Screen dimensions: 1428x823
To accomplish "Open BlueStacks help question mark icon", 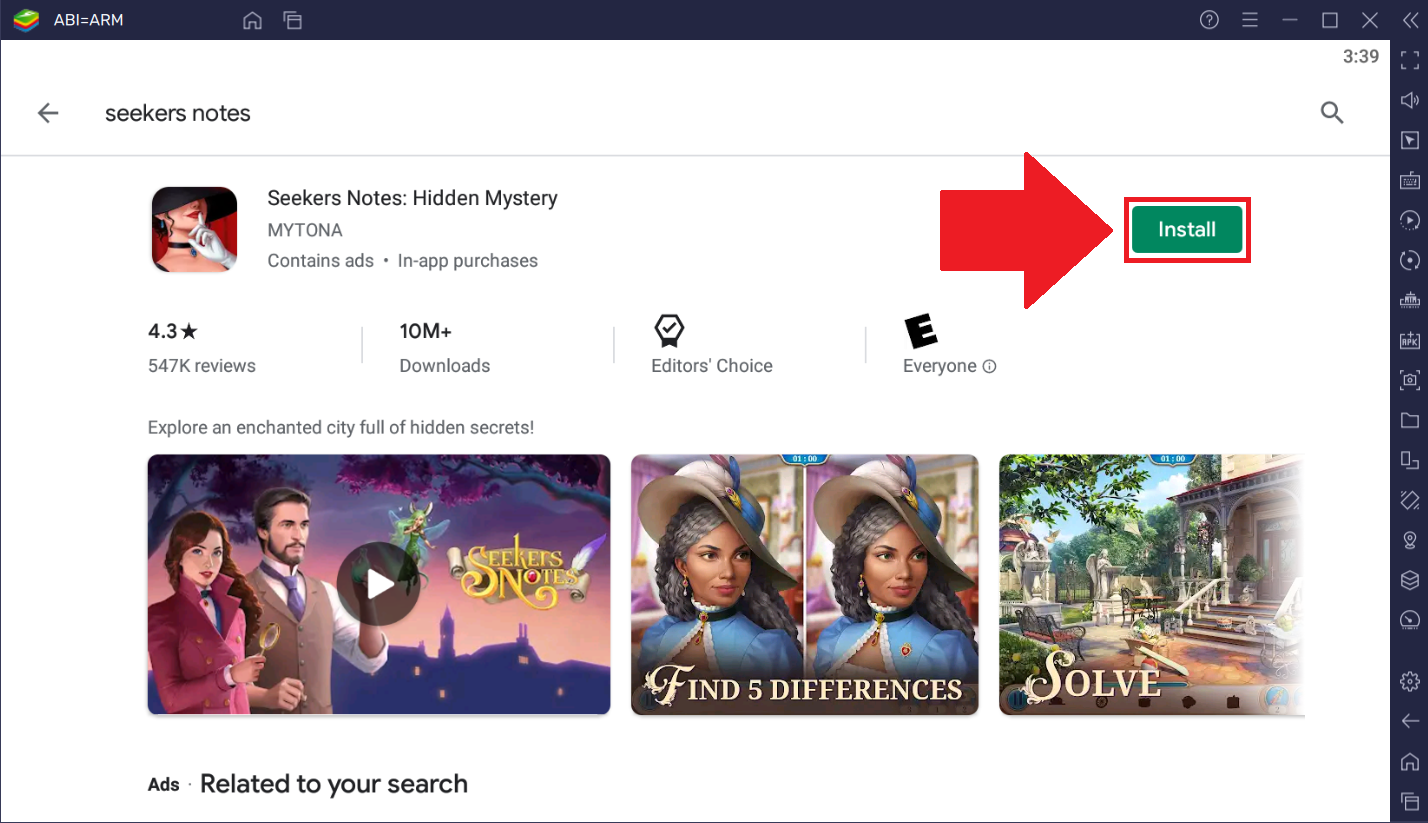I will point(1210,20).
